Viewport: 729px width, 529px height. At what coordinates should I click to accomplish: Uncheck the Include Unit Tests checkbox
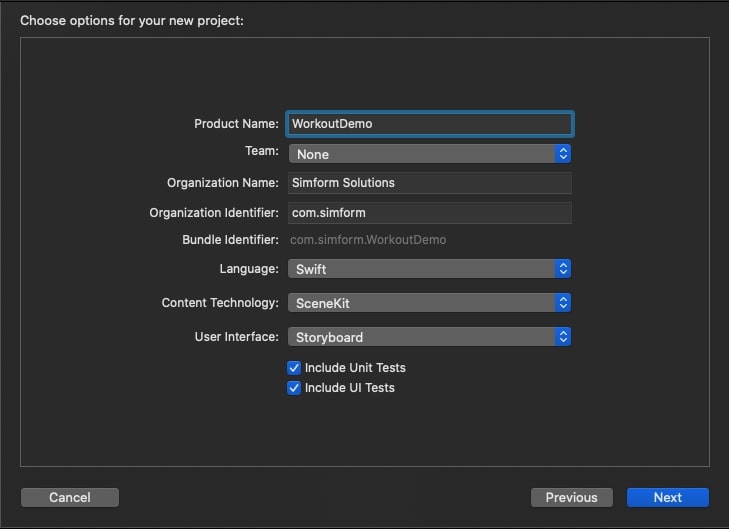(294, 368)
